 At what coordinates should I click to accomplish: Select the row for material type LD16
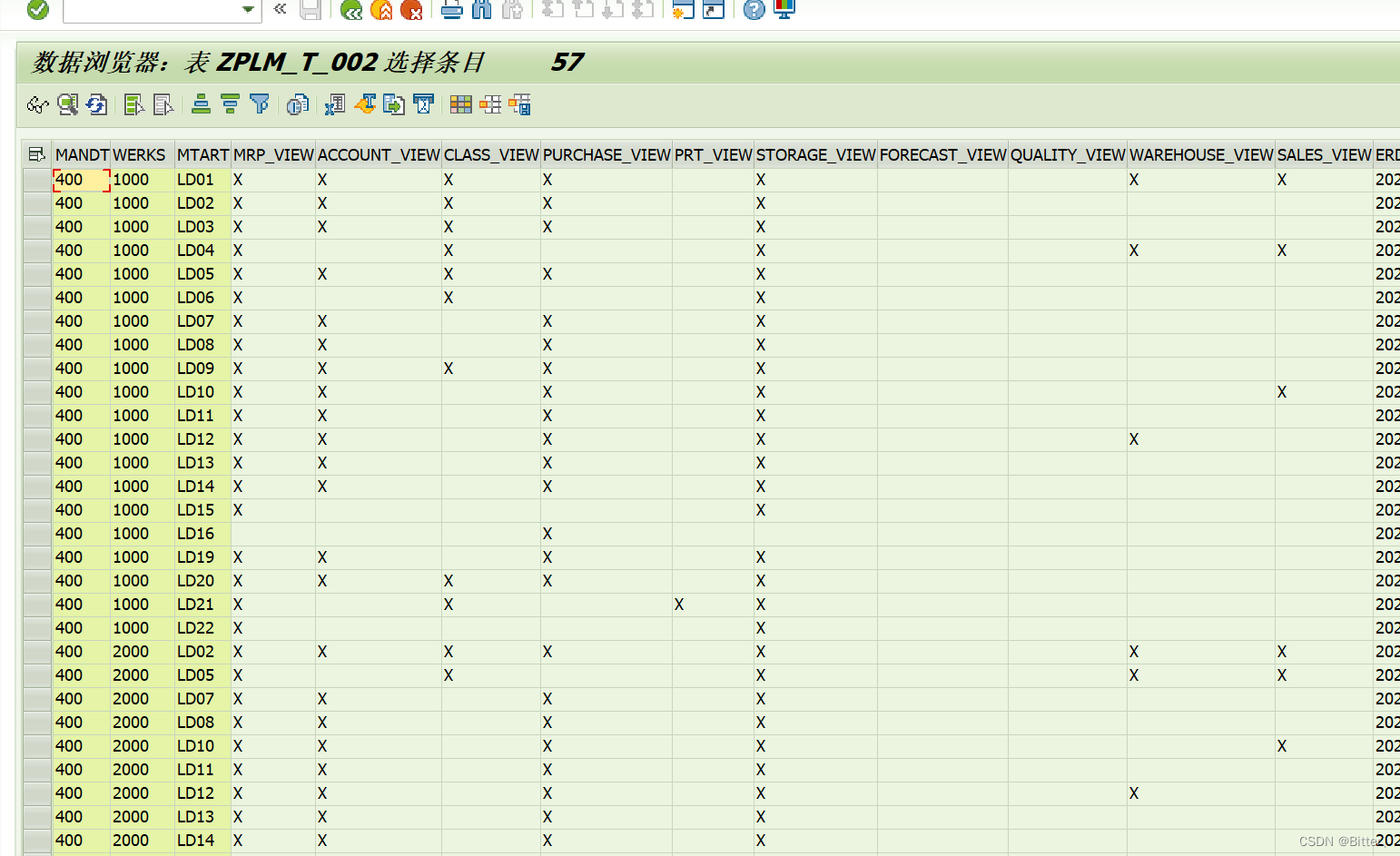pos(36,534)
